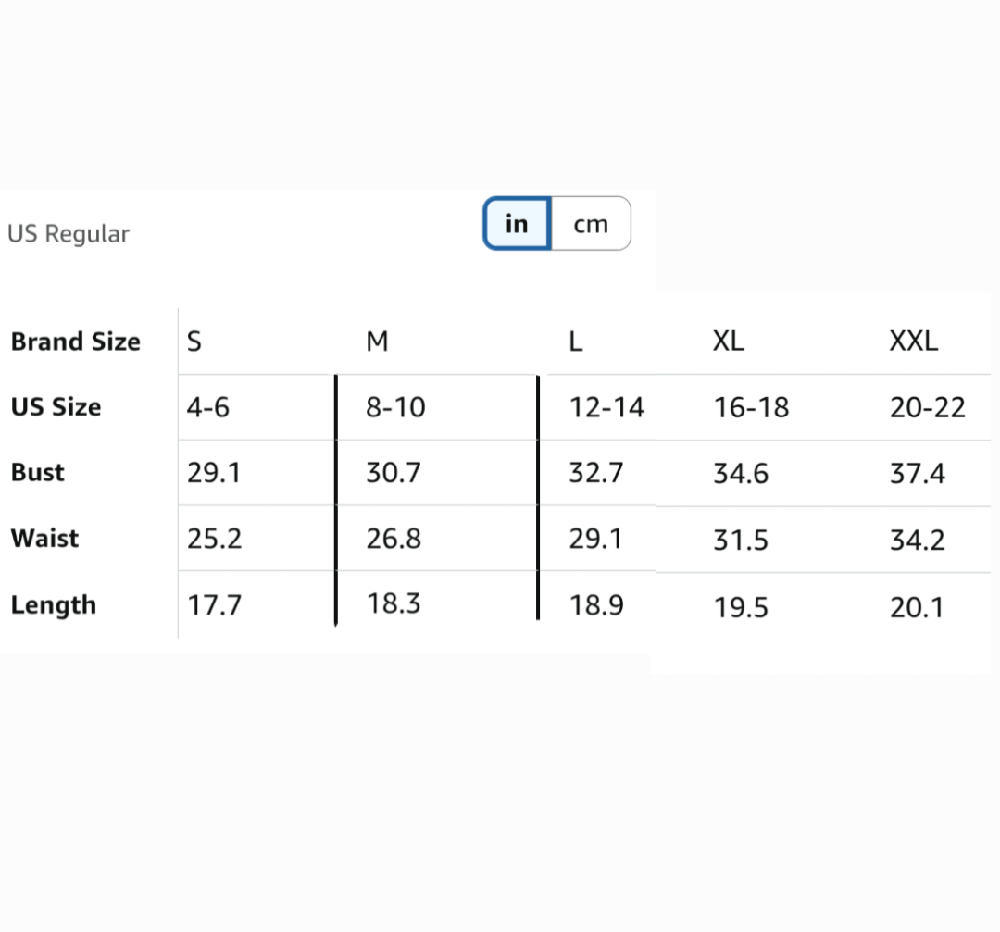Screen dimensions: 1000x932
Task: Click US size 20-22 cell
Action: click(x=927, y=408)
